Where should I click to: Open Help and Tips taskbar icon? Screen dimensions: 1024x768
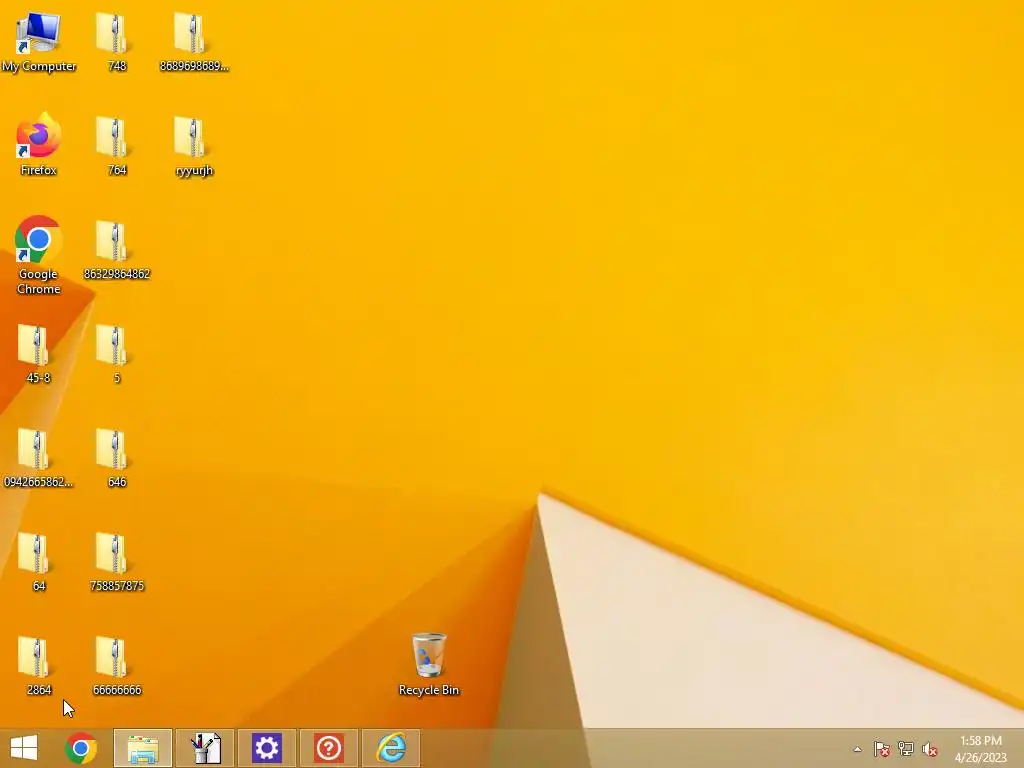point(328,748)
